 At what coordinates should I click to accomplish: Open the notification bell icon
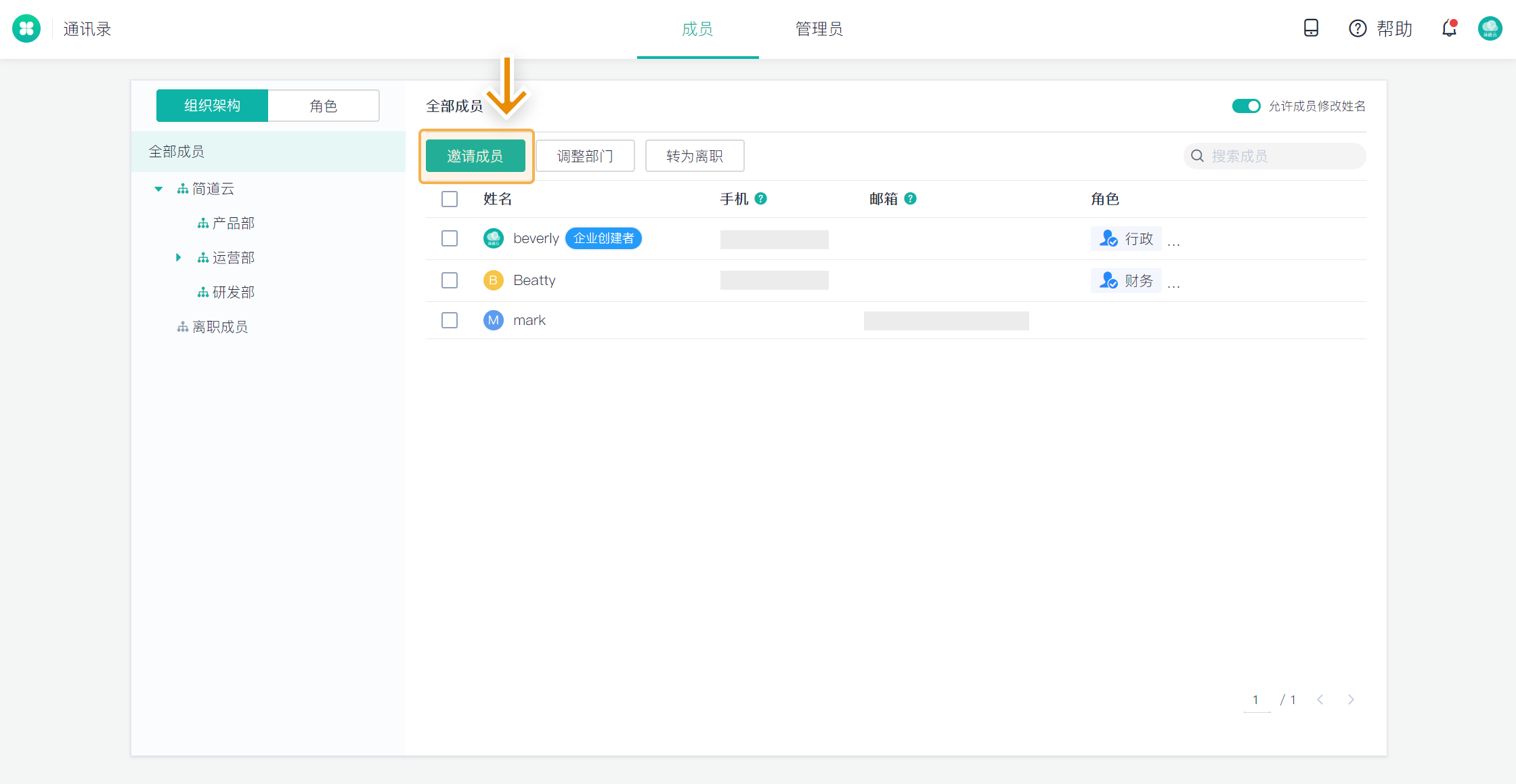coord(1448,28)
